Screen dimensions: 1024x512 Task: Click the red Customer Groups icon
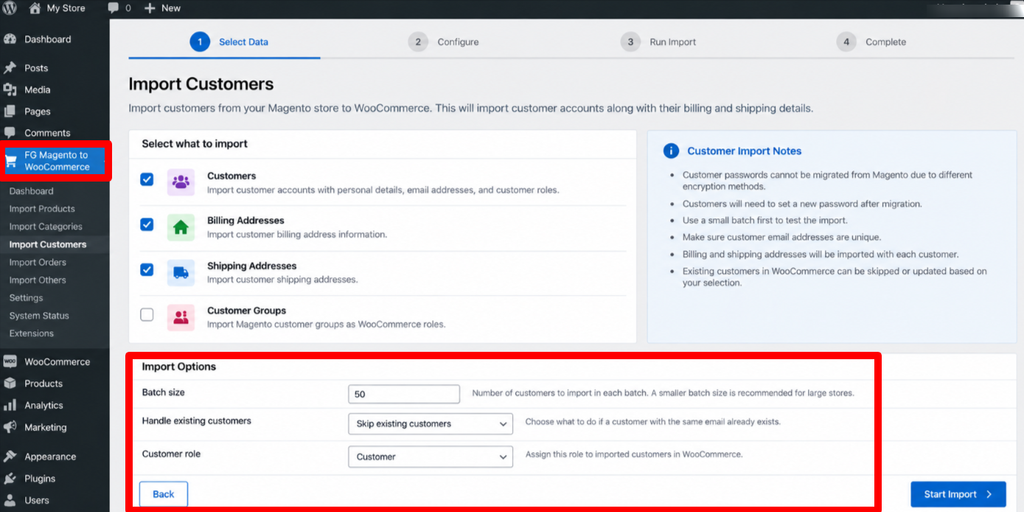(x=181, y=317)
